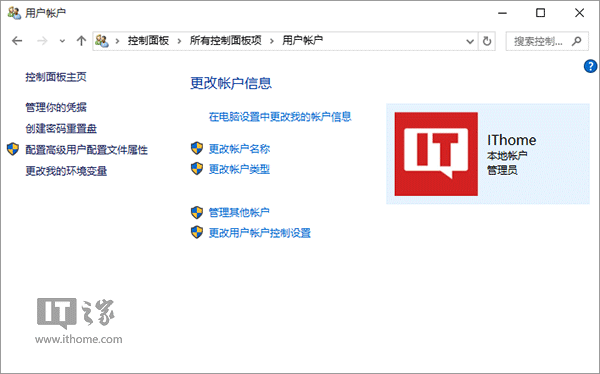Click shield icon beside 更改帐户类型

tap(197, 168)
